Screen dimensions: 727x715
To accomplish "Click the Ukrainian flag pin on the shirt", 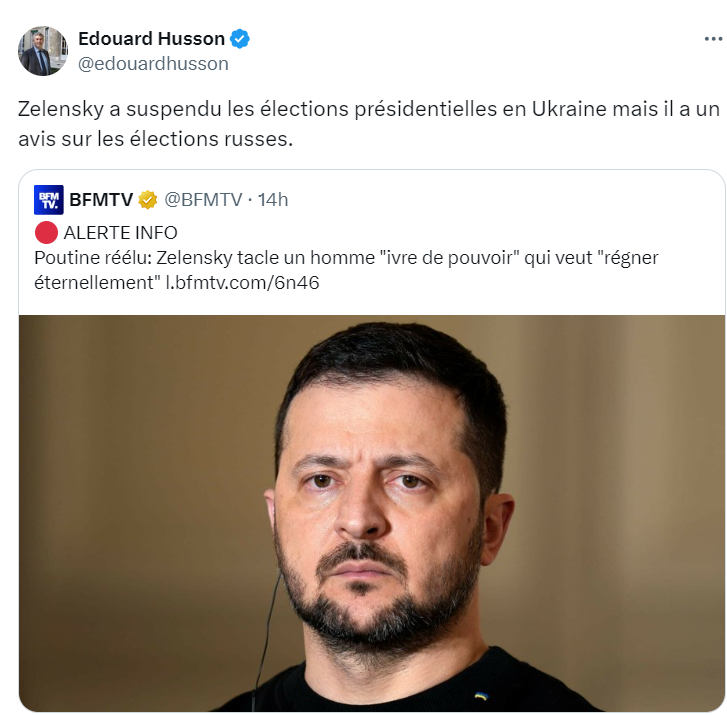I will [481, 695].
